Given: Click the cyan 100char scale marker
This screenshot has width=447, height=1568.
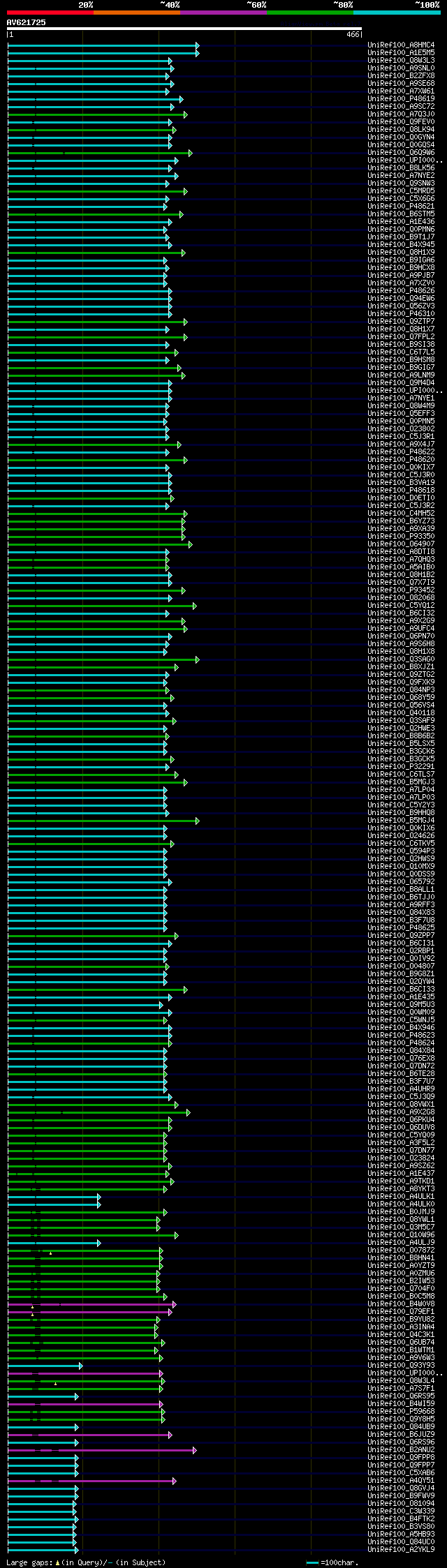Looking at the screenshot, I should point(312,1562).
